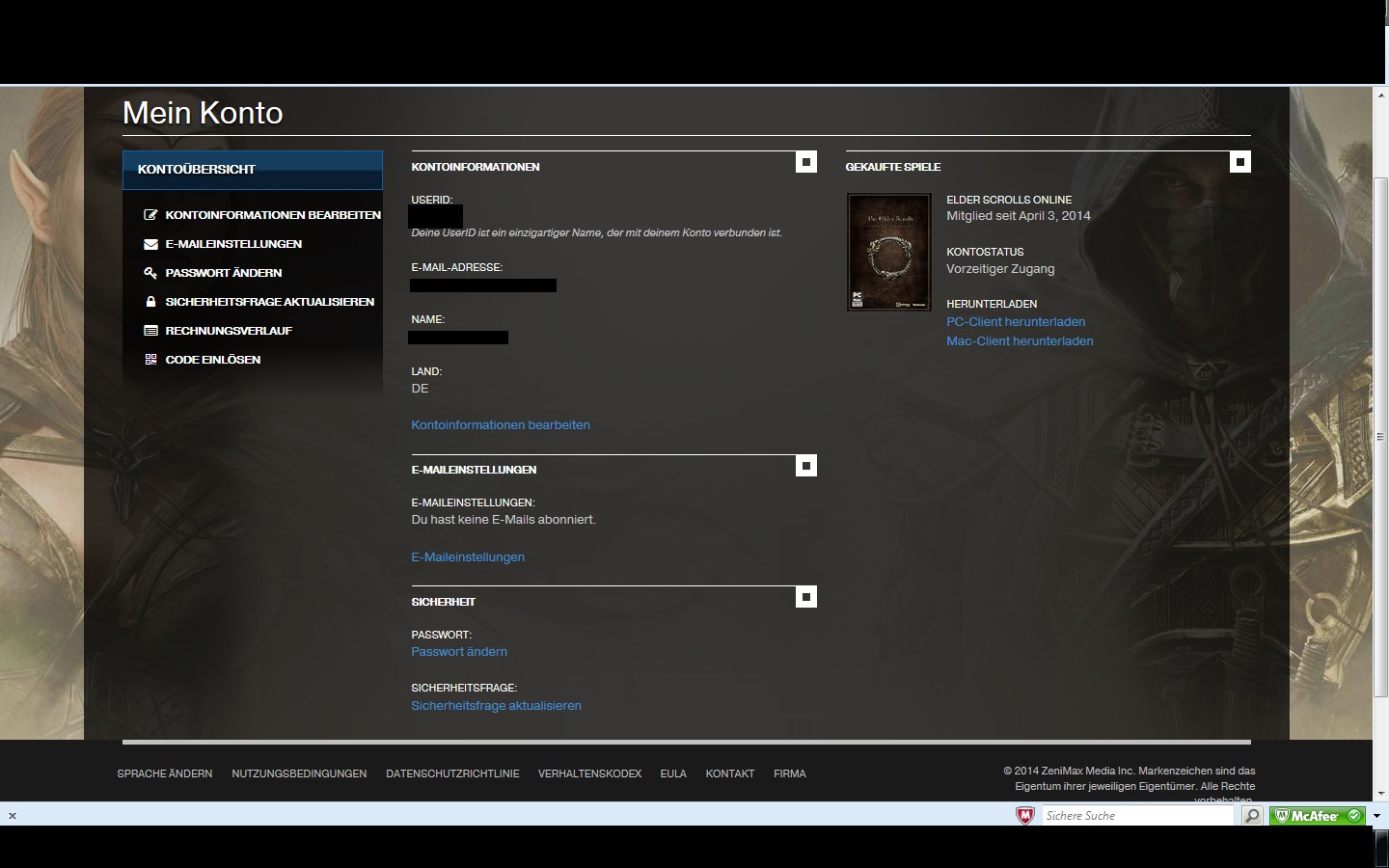Click the QR code icon for Code einlösen
Viewport: 1389px width, 868px height.
coord(150,360)
